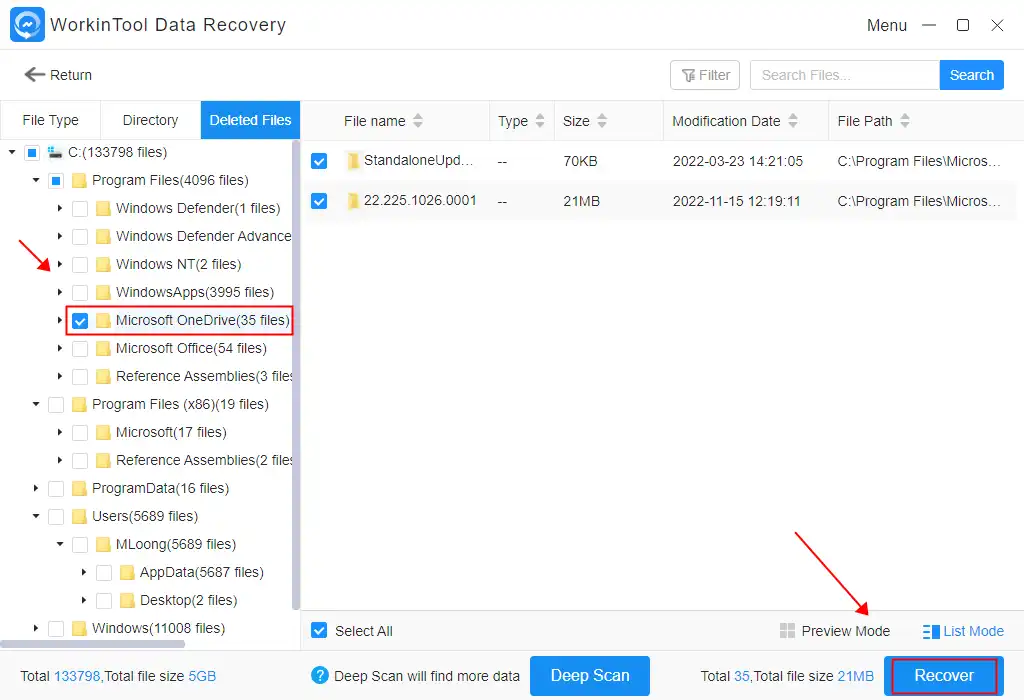The width and height of the screenshot is (1024, 700).
Task: Sort by Size column arrows
Action: tap(601, 121)
